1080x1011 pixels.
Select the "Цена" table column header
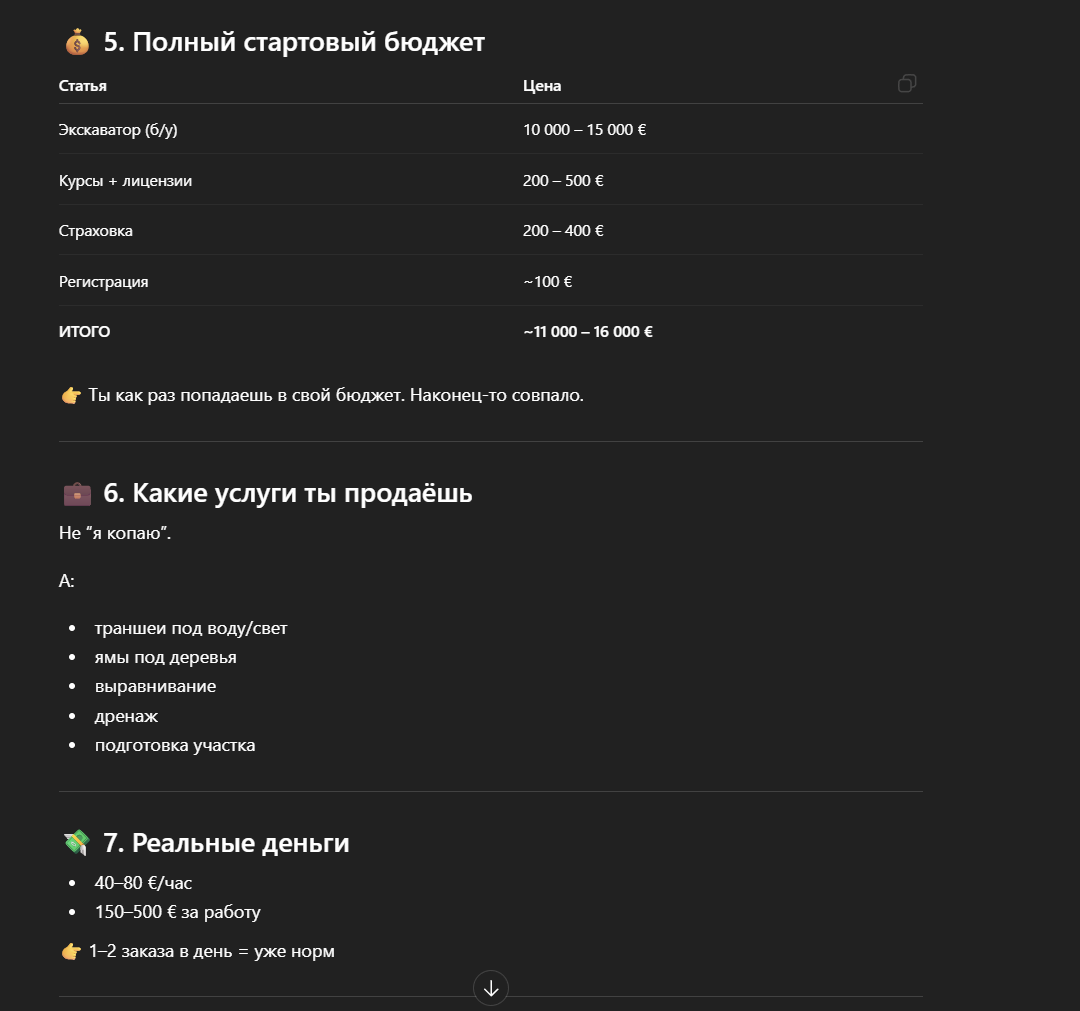(x=542, y=86)
